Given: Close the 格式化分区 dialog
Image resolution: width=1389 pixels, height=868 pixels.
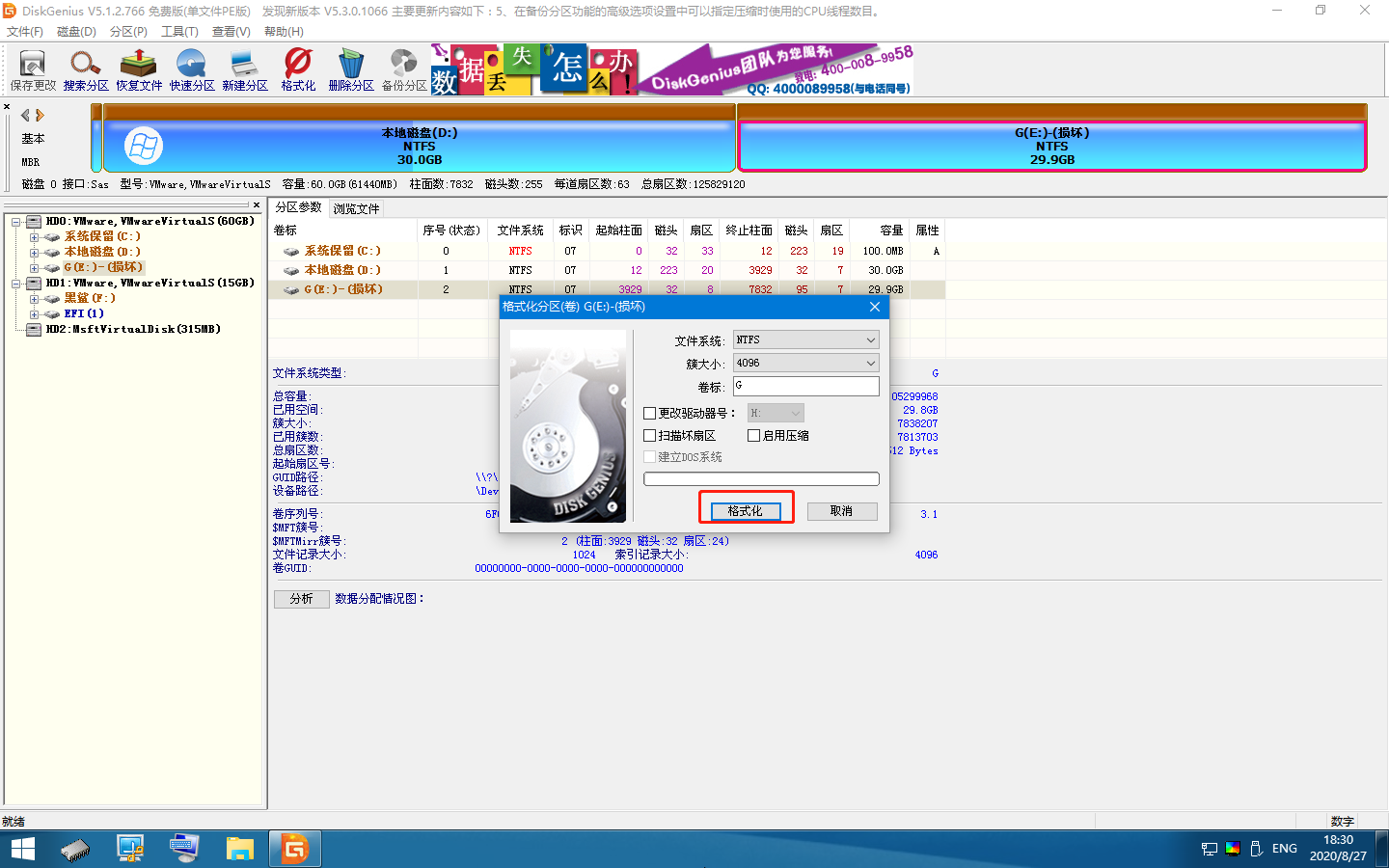Looking at the screenshot, I should 875,307.
